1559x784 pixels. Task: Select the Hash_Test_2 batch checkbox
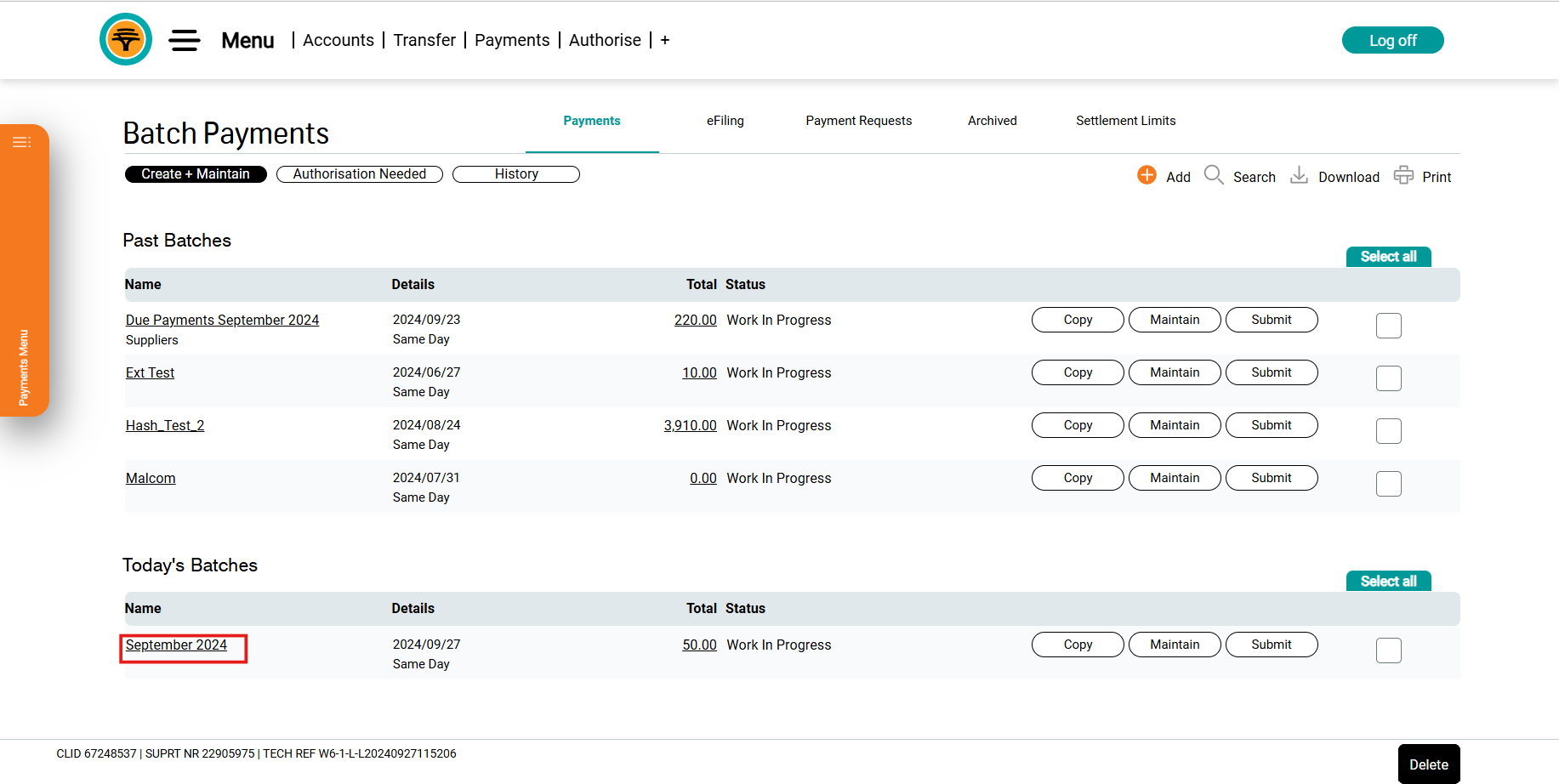pos(1388,431)
